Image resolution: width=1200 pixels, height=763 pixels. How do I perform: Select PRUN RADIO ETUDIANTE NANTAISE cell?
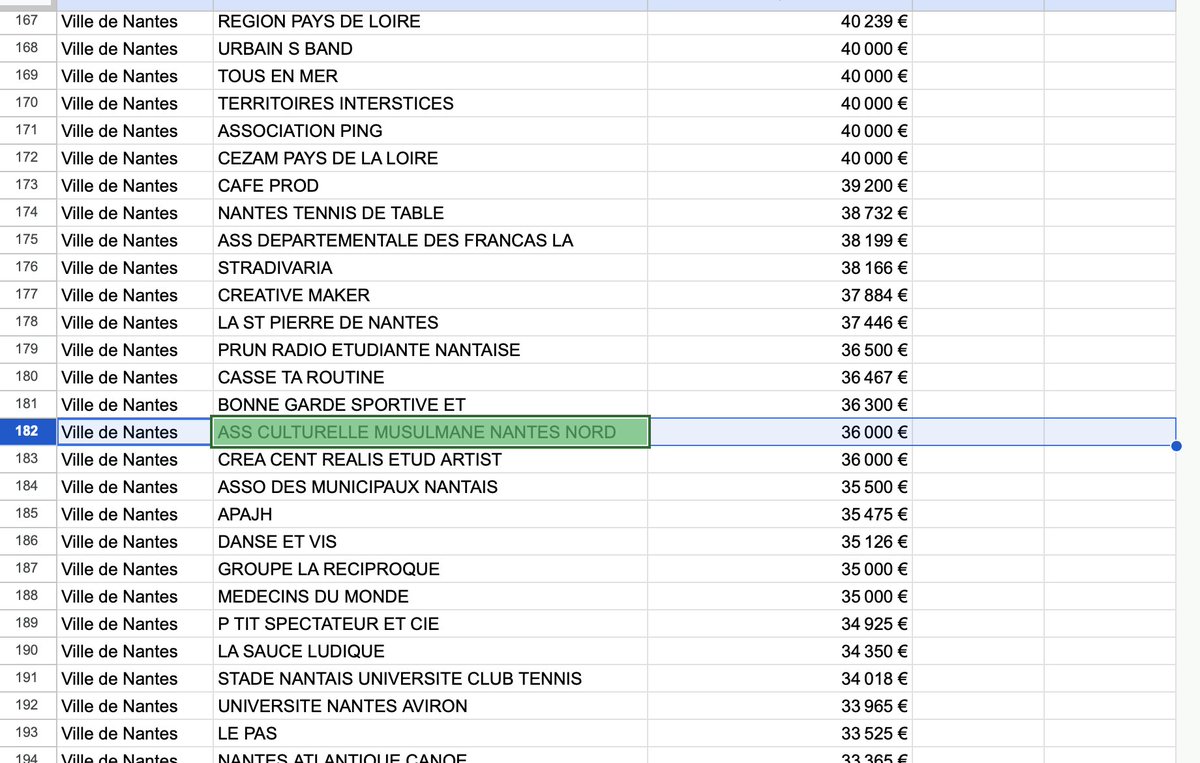coord(430,350)
